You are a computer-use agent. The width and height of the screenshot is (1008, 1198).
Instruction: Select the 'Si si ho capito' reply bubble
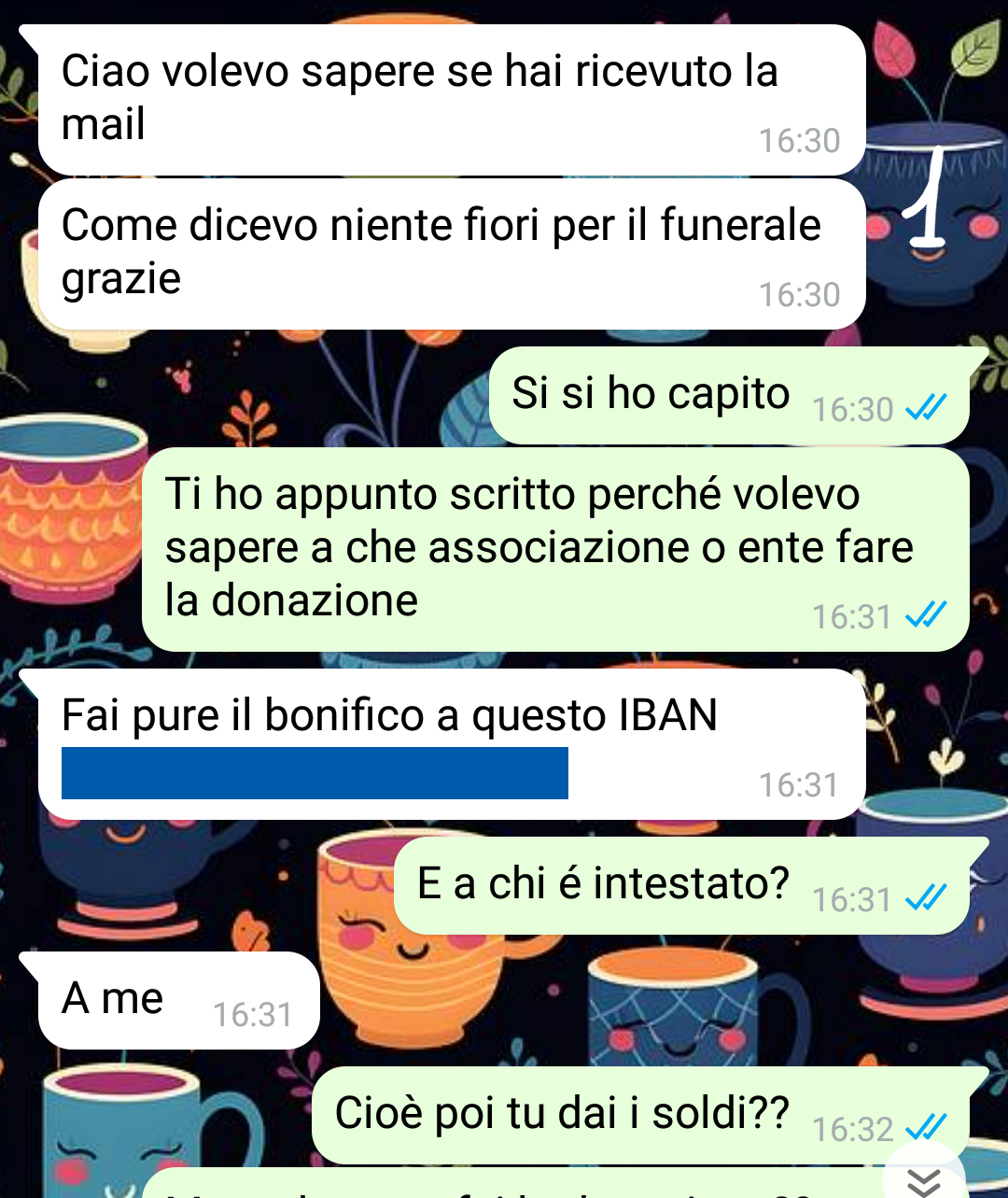729,396
